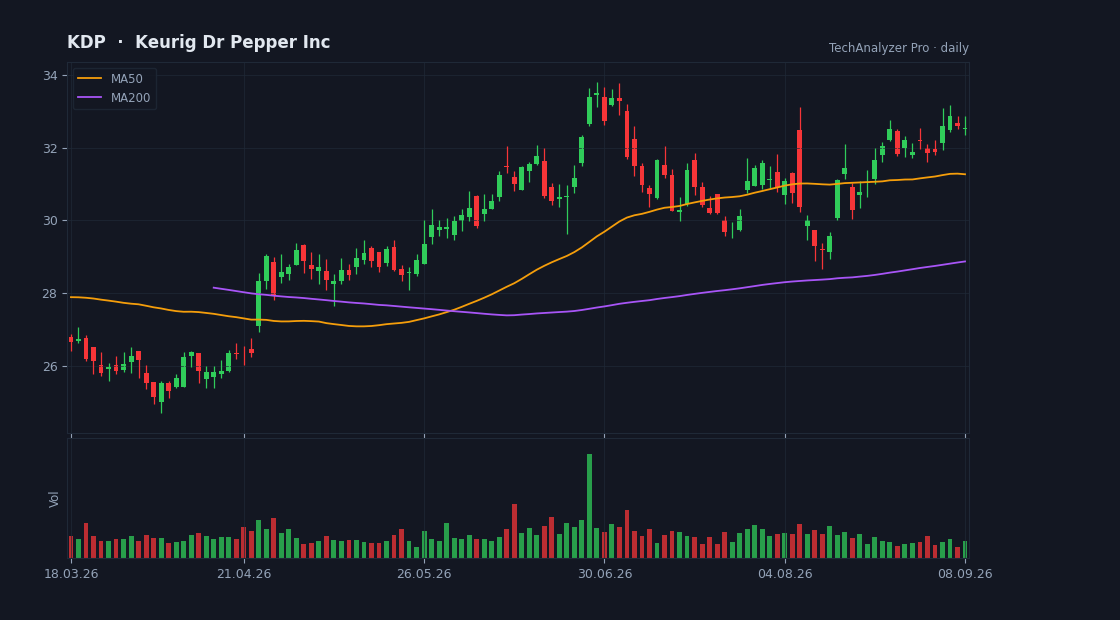The height and width of the screenshot is (620, 1120).
Task: Click the 21.04.26 date label
Action: point(244,574)
